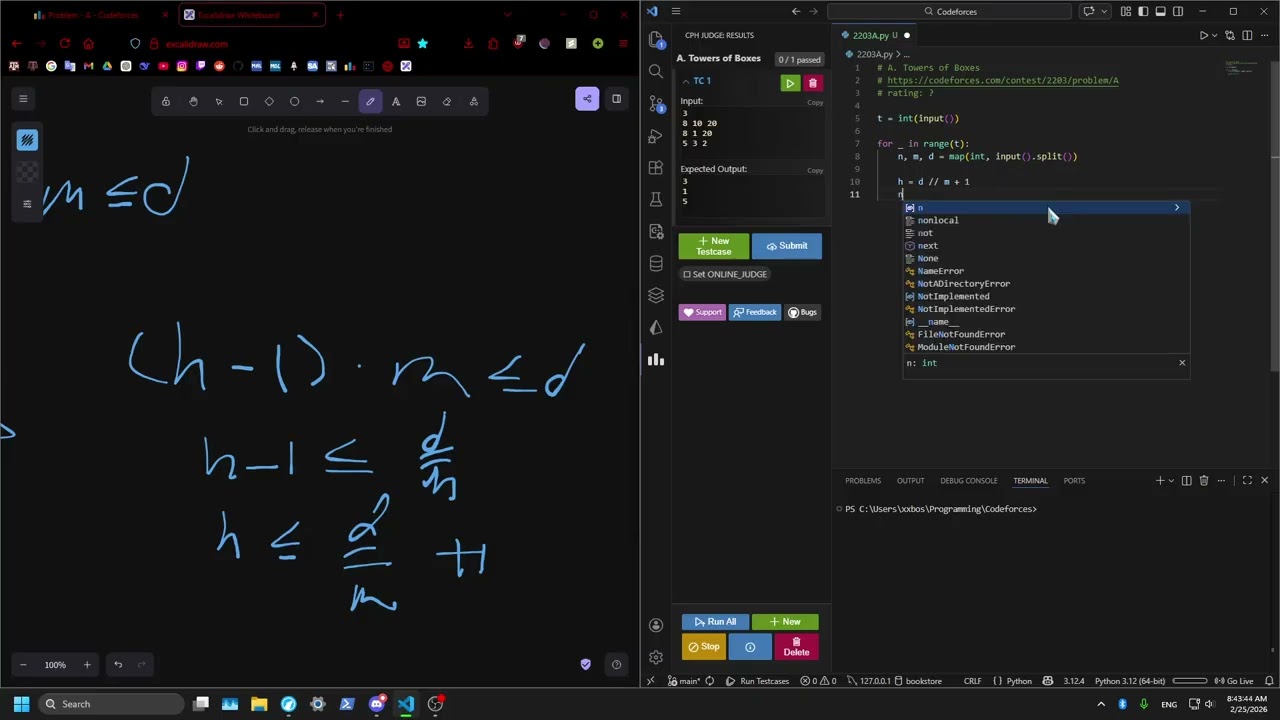Open the Excalidraw hamburger main menu
Screen dimensions: 1280x720
click(x=23, y=98)
